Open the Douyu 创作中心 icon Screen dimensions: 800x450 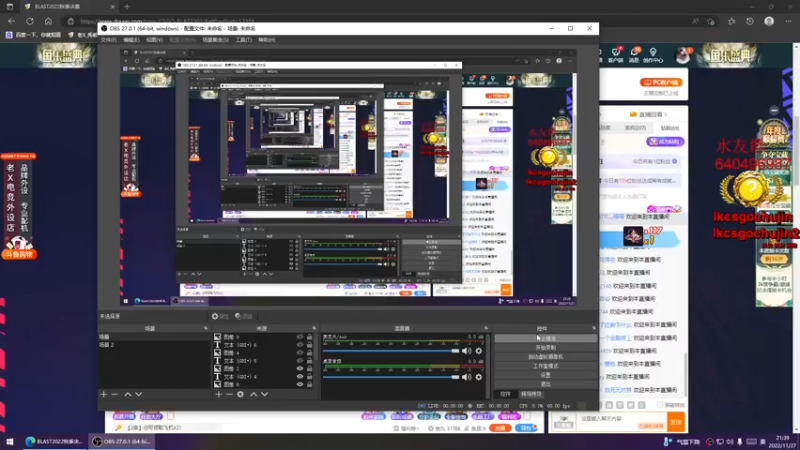tap(653, 55)
